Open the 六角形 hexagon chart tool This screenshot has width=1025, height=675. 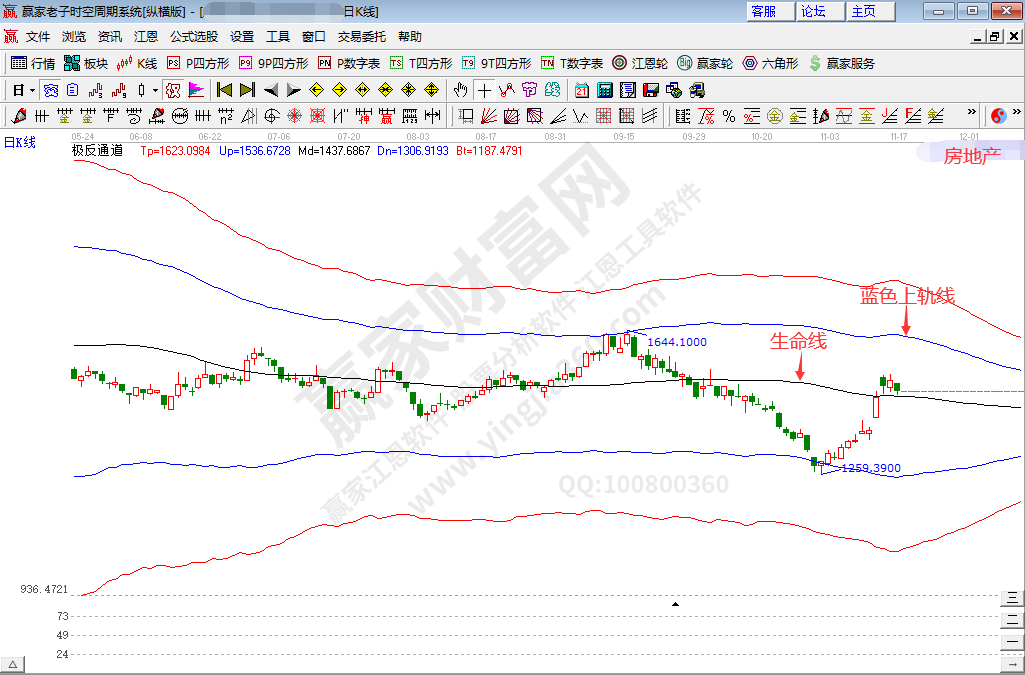[769, 63]
